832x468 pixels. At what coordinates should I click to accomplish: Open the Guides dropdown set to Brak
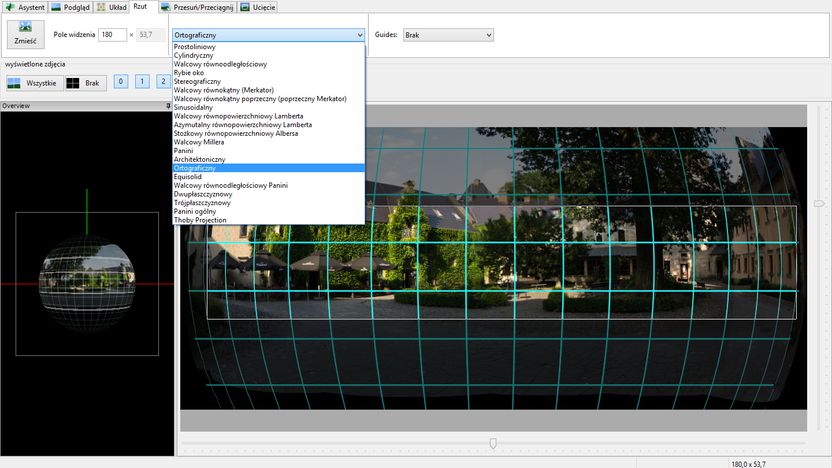click(448, 35)
